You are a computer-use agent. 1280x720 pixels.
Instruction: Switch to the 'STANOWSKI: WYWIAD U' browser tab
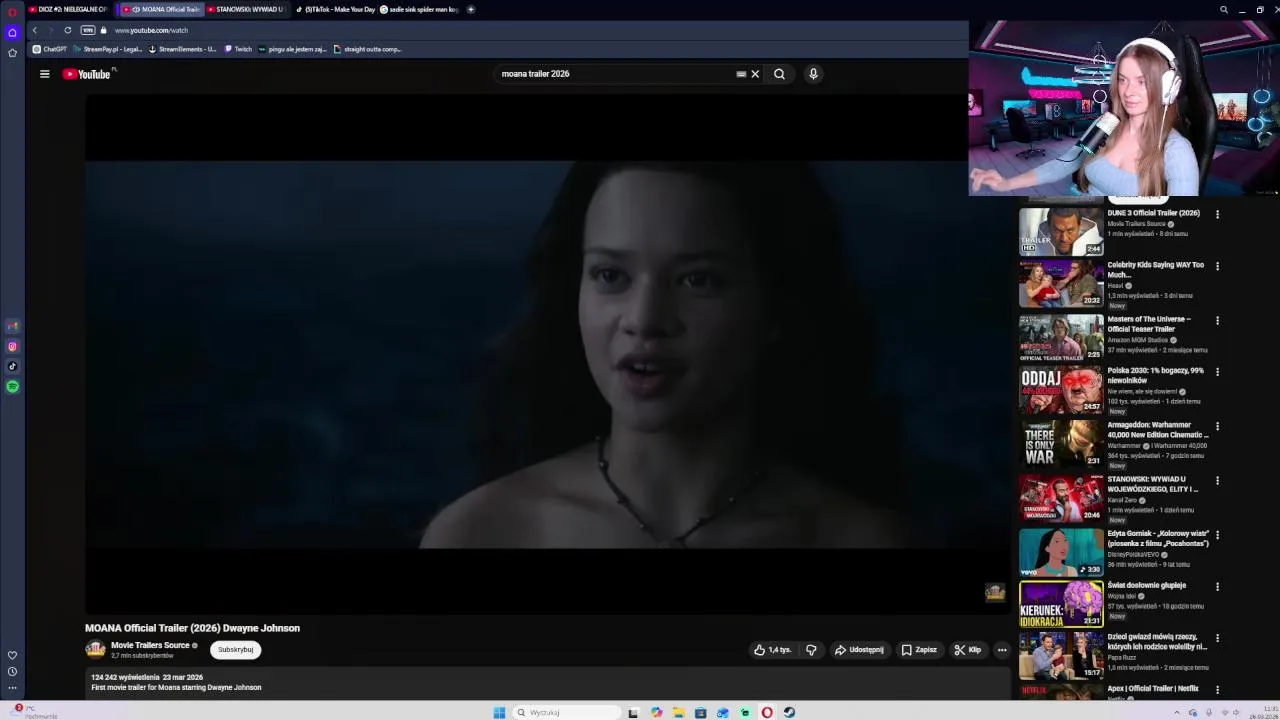pos(245,9)
